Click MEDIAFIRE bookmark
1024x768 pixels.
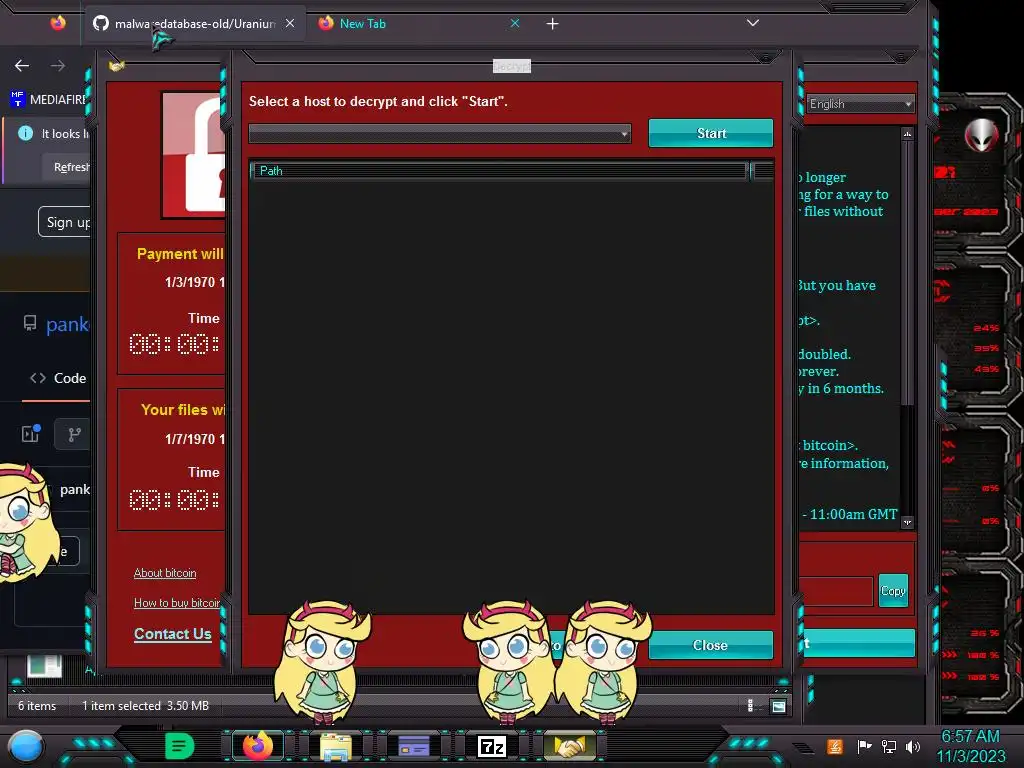(48, 99)
